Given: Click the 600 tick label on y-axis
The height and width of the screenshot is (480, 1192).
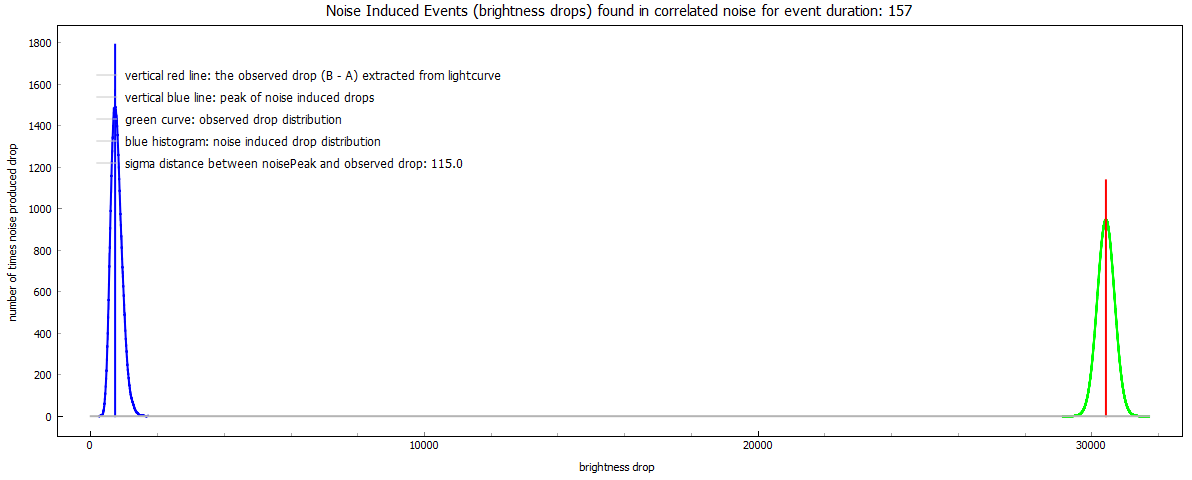Looking at the screenshot, I should [43, 292].
